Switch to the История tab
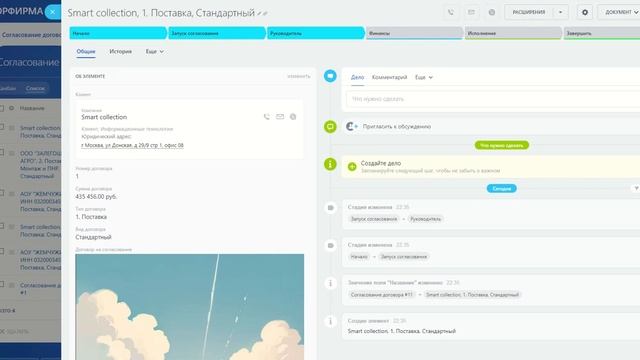640x360 pixels. click(x=120, y=51)
